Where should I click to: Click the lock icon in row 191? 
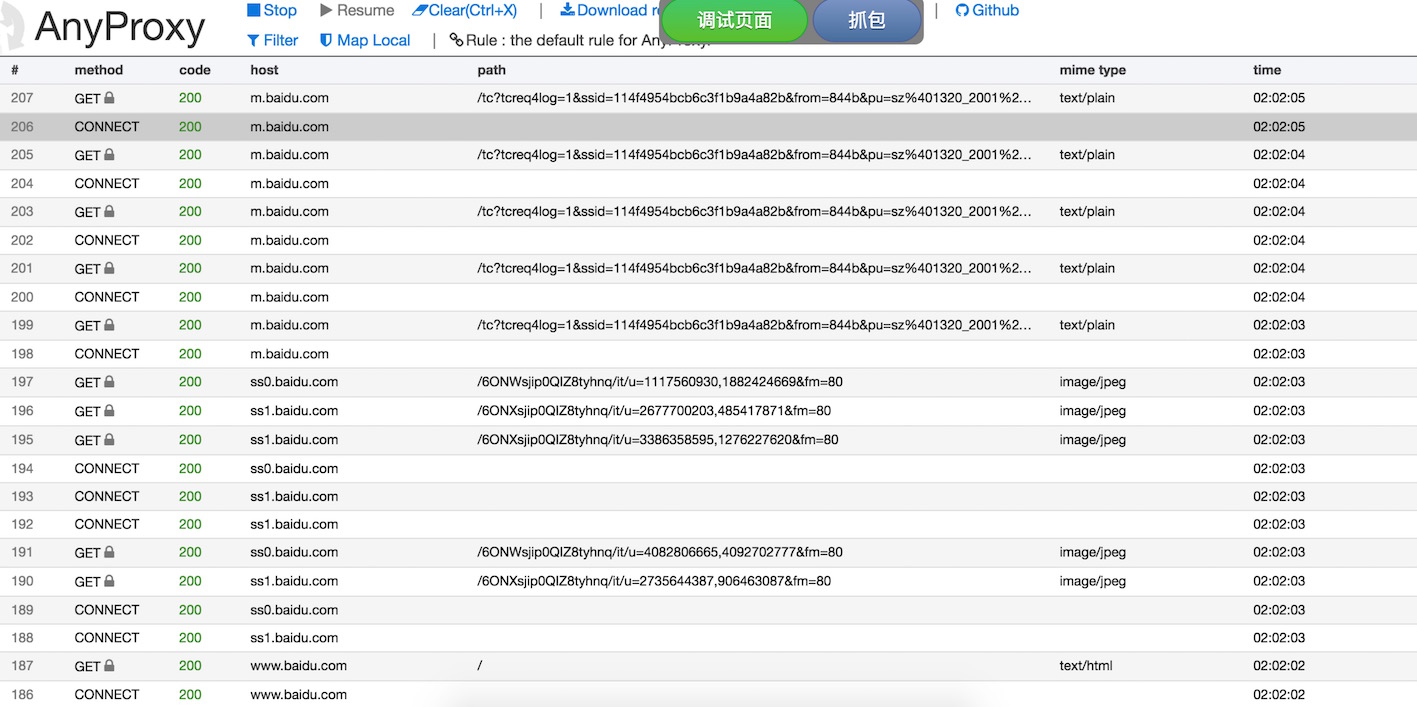[110, 552]
